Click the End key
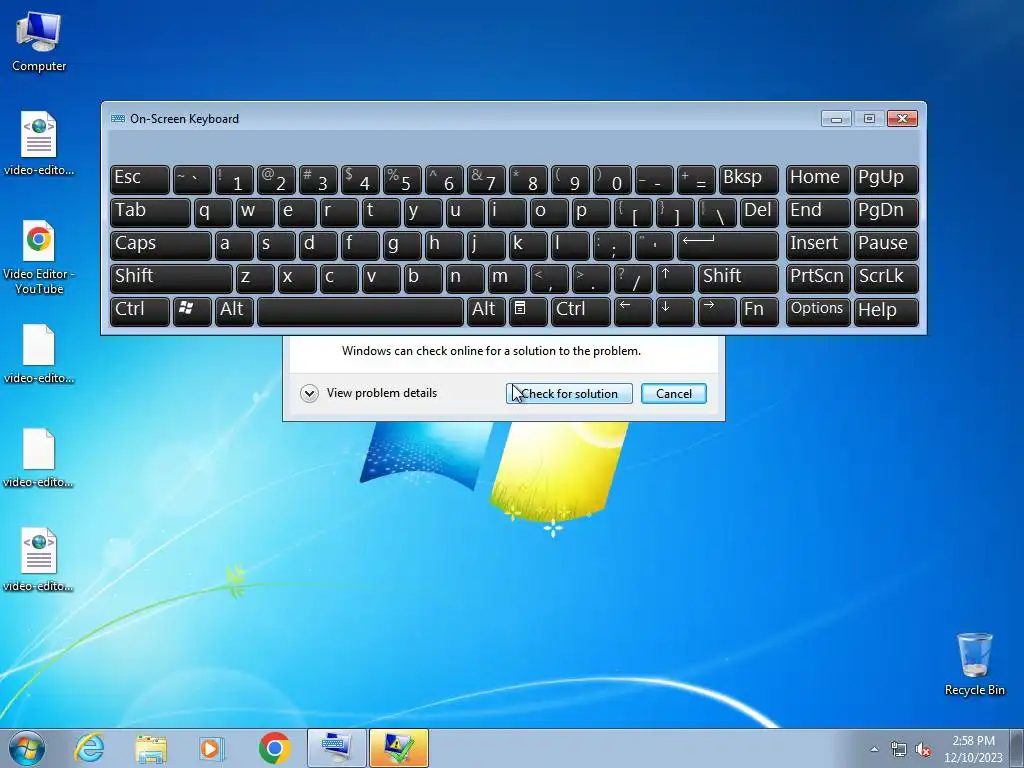 point(818,212)
